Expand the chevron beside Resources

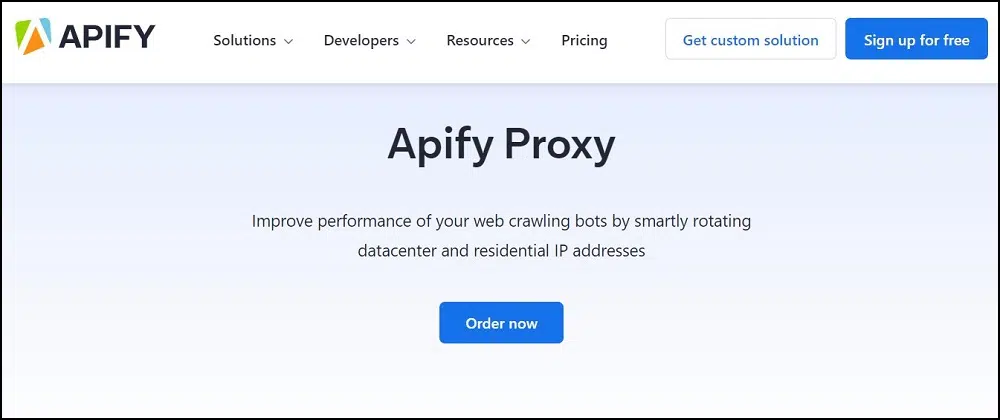(526, 42)
